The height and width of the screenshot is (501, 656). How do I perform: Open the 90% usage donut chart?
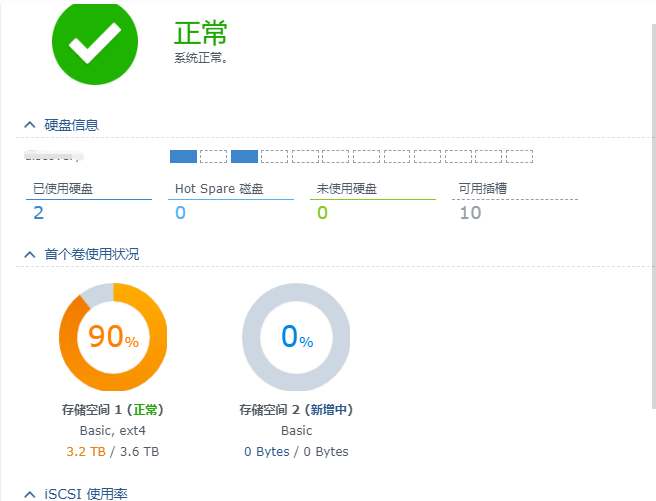point(113,337)
